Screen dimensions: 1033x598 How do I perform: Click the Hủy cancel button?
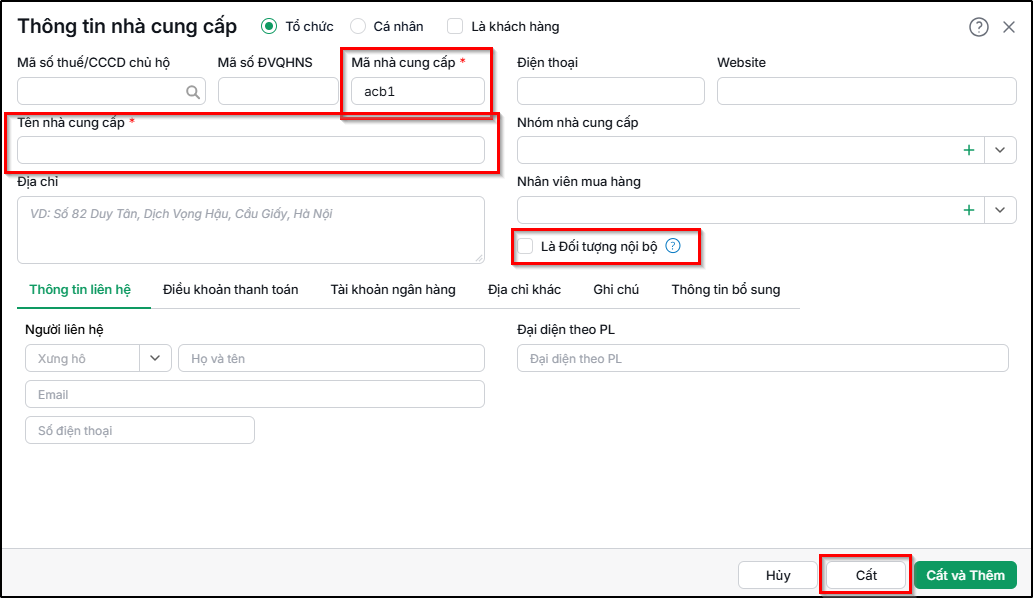778,575
